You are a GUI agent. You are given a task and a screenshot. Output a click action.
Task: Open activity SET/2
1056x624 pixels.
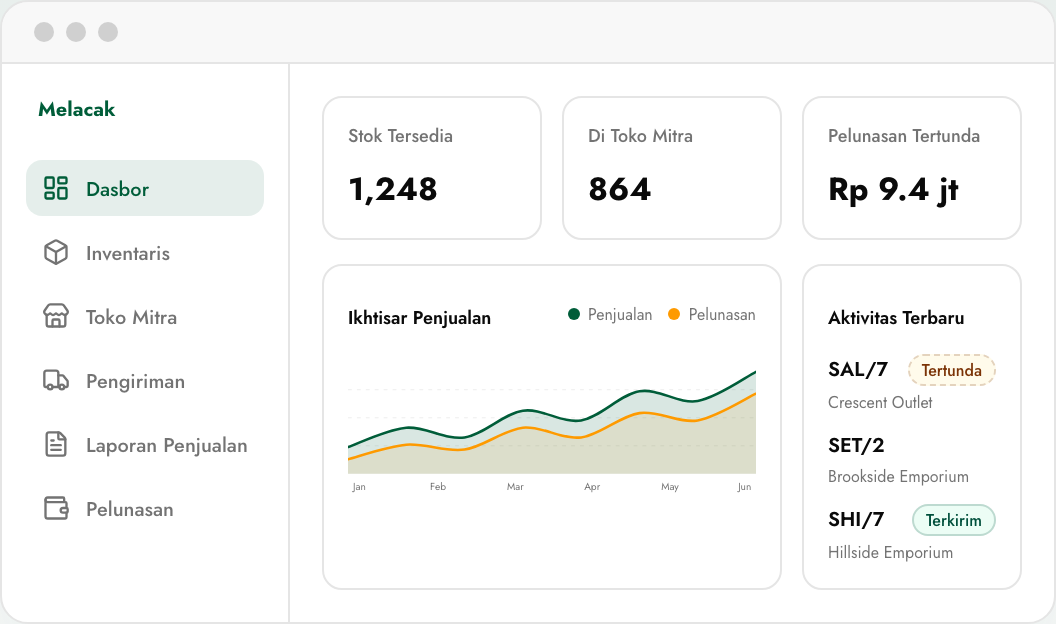(x=856, y=445)
